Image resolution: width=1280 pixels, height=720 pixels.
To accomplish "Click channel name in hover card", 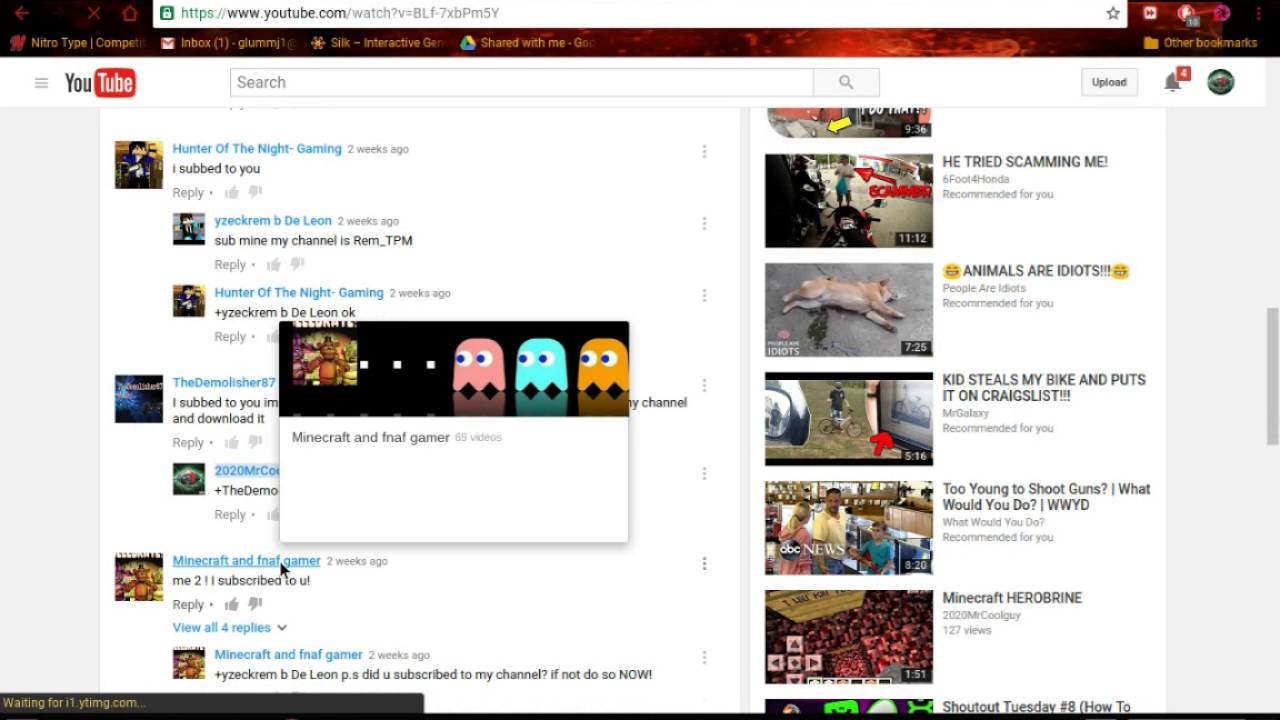I will (x=371, y=437).
